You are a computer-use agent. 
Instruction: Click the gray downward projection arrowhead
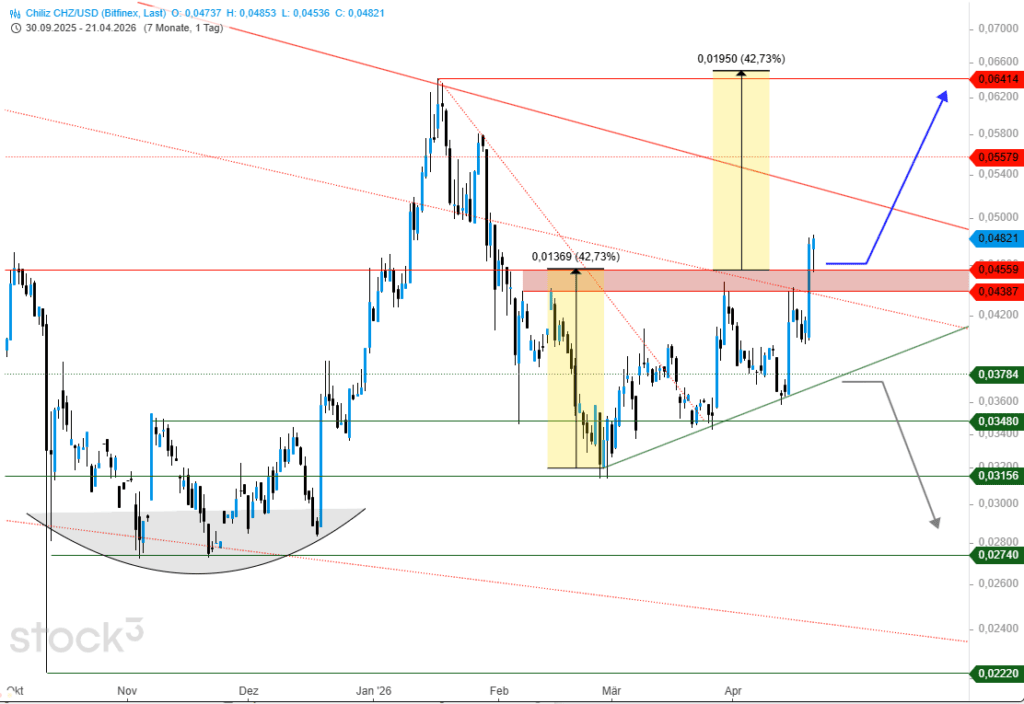click(936, 520)
